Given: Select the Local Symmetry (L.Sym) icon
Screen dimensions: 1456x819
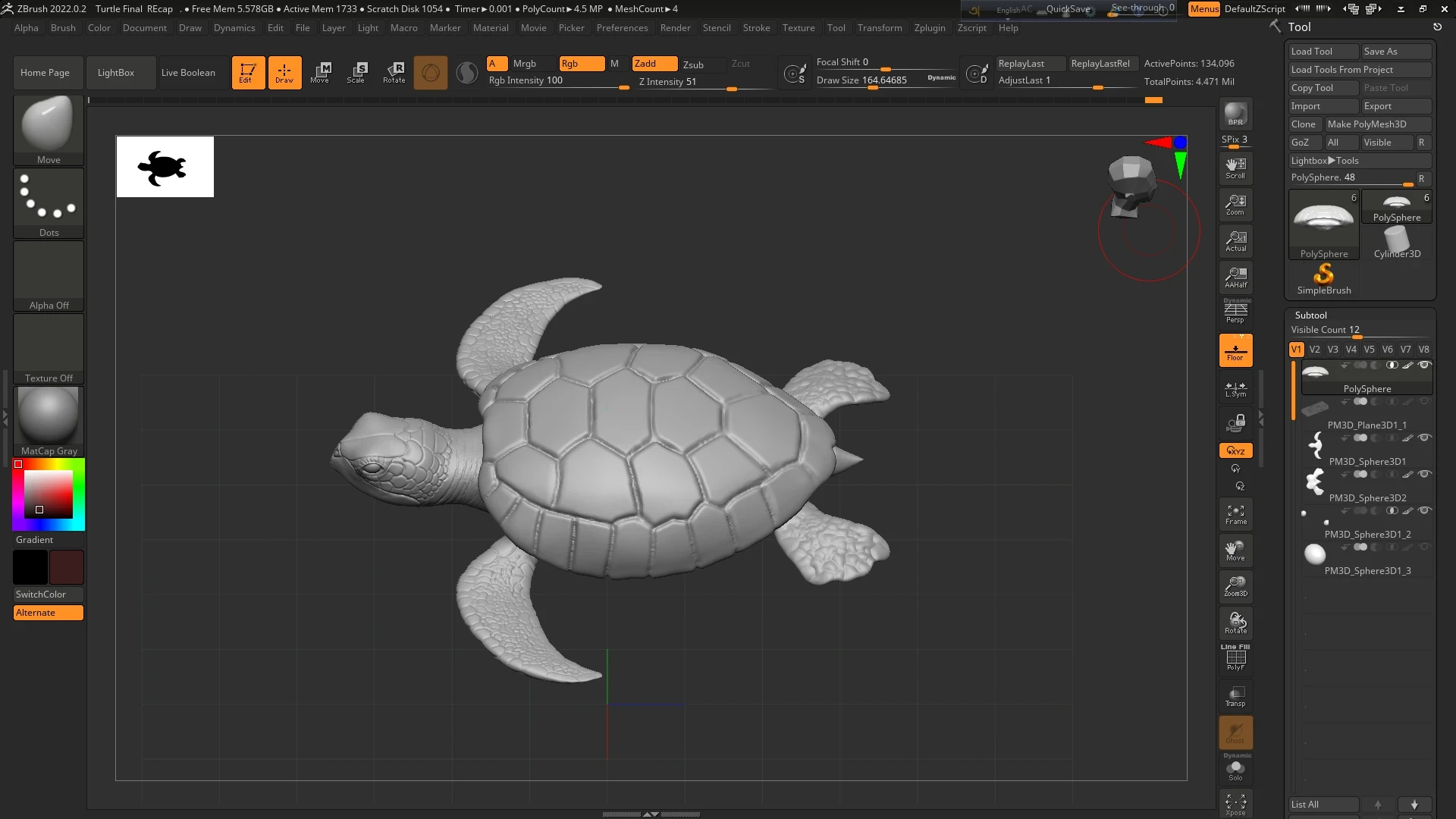Looking at the screenshot, I should point(1235,388).
